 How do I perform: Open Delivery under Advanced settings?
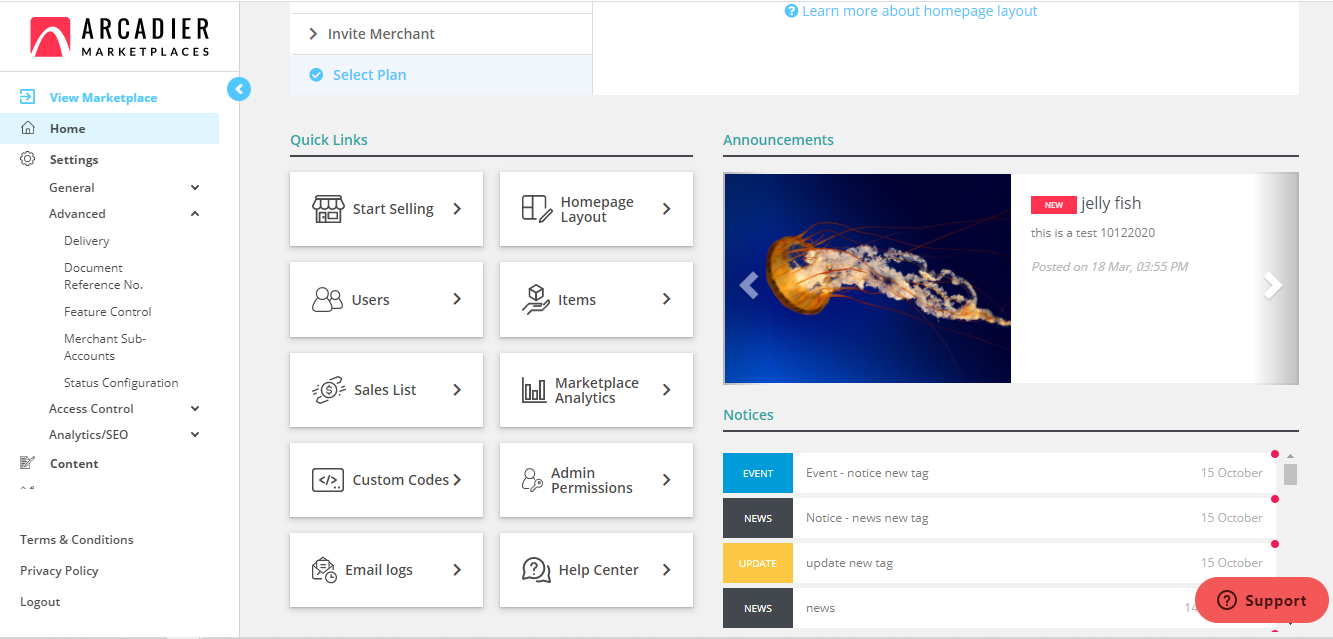(87, 240)
